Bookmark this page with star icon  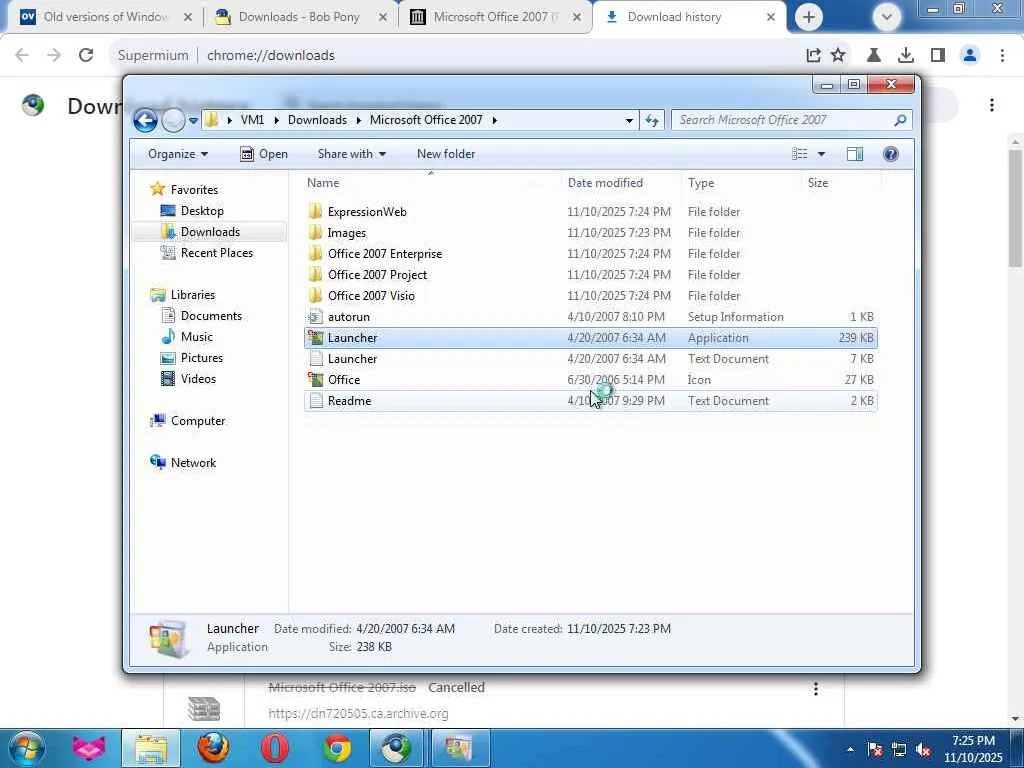839,56
